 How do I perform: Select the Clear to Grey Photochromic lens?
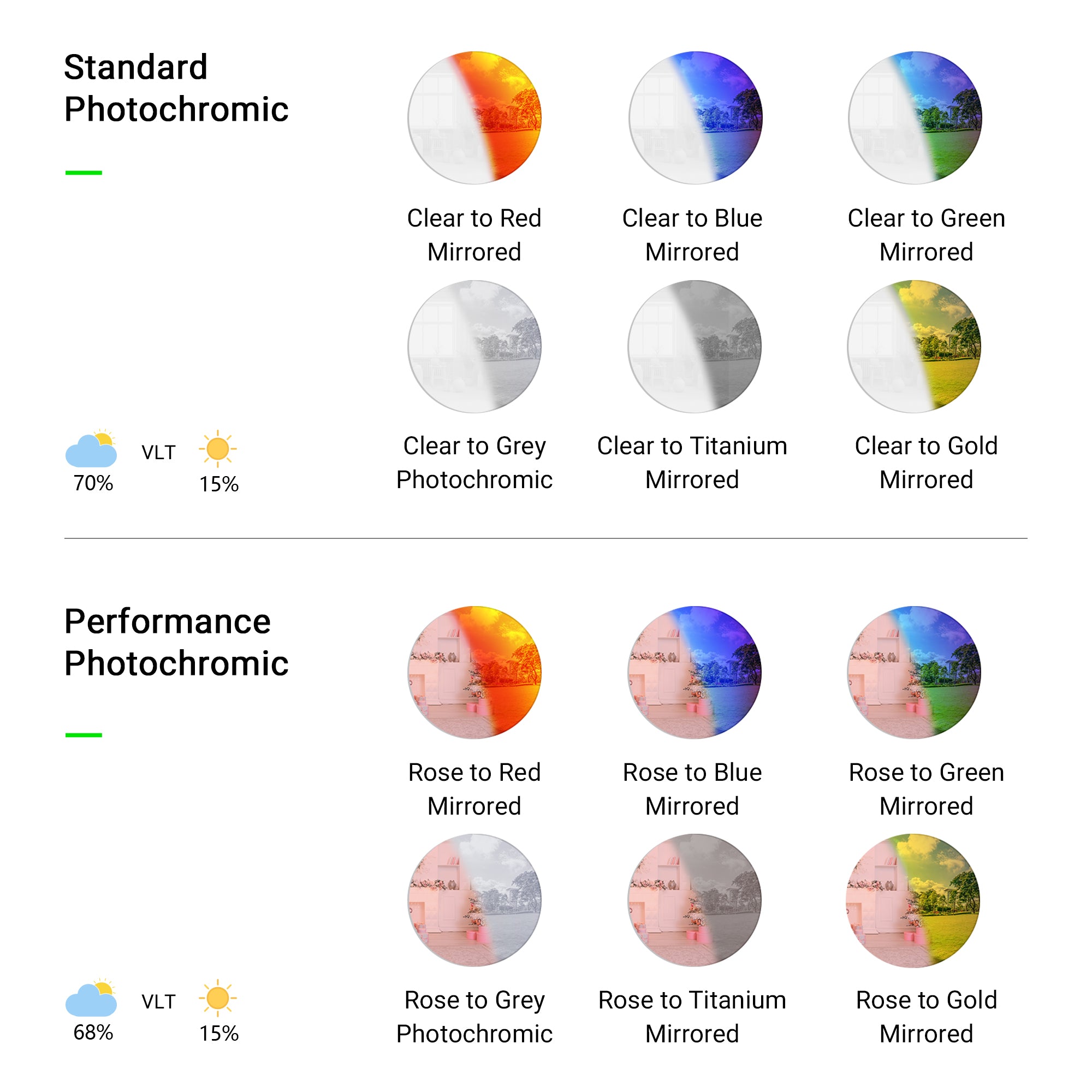pos(474,346)
